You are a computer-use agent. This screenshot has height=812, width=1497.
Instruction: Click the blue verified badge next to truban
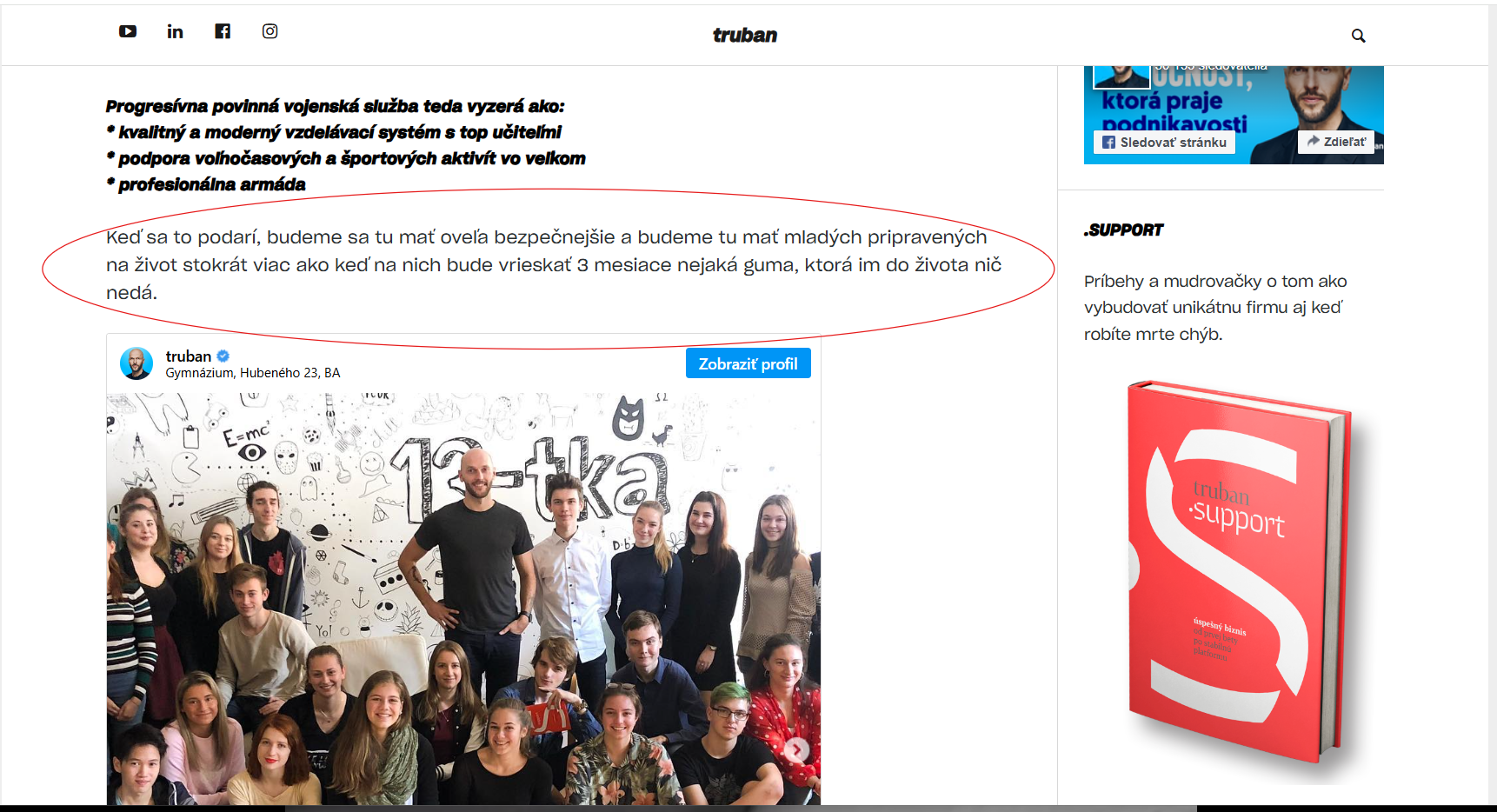pyautogui.click(x=223, y=356)
